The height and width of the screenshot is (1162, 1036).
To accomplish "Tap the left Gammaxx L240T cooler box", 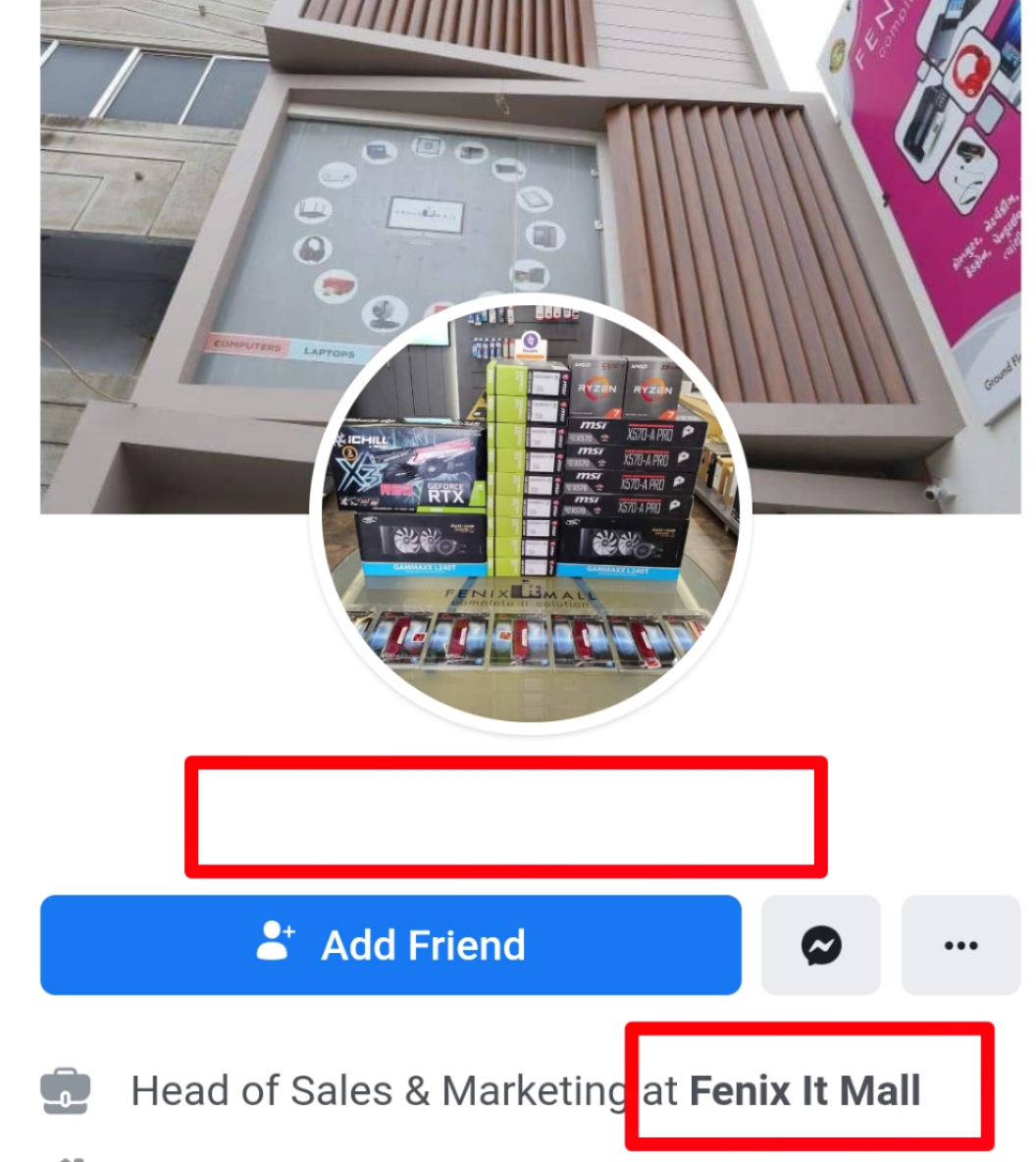I will point(421,546).
